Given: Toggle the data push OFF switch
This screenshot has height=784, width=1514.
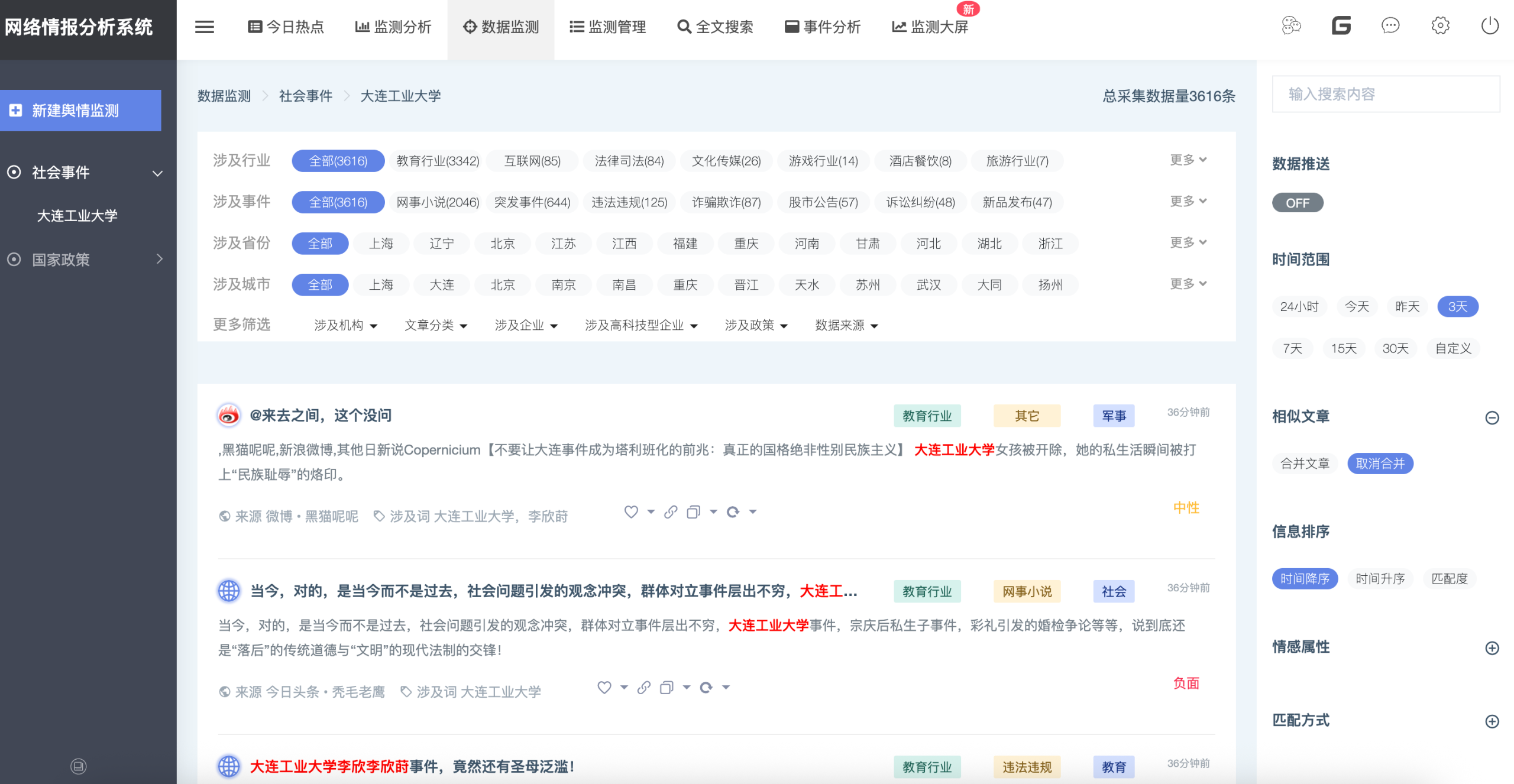Looking at the screenshot, I should 1297,203.
